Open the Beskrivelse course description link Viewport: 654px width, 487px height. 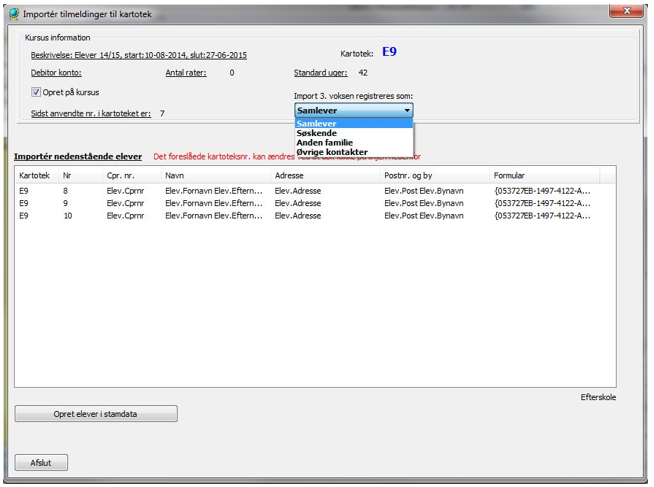click(138, 55)
